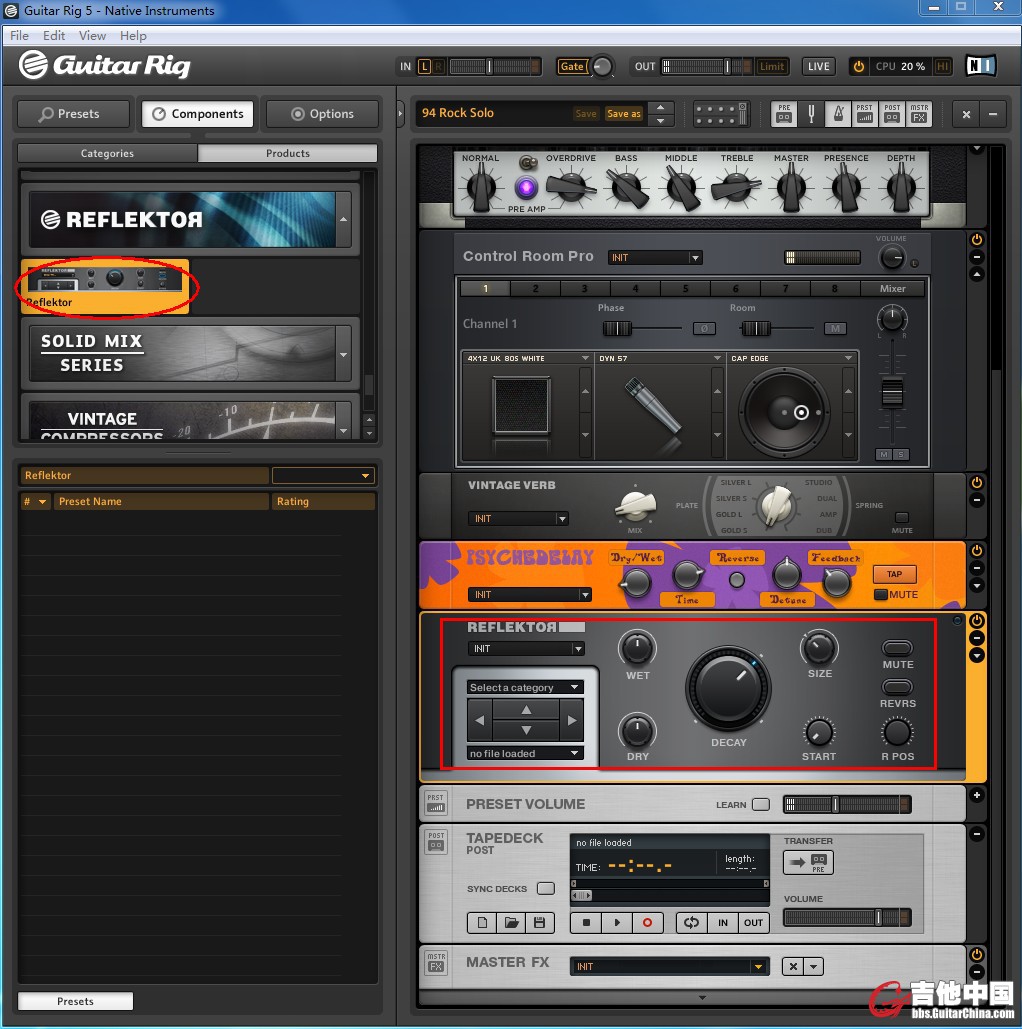
Task: Open the Master FX INIT preset dropdown
Action: coord(670,967)
